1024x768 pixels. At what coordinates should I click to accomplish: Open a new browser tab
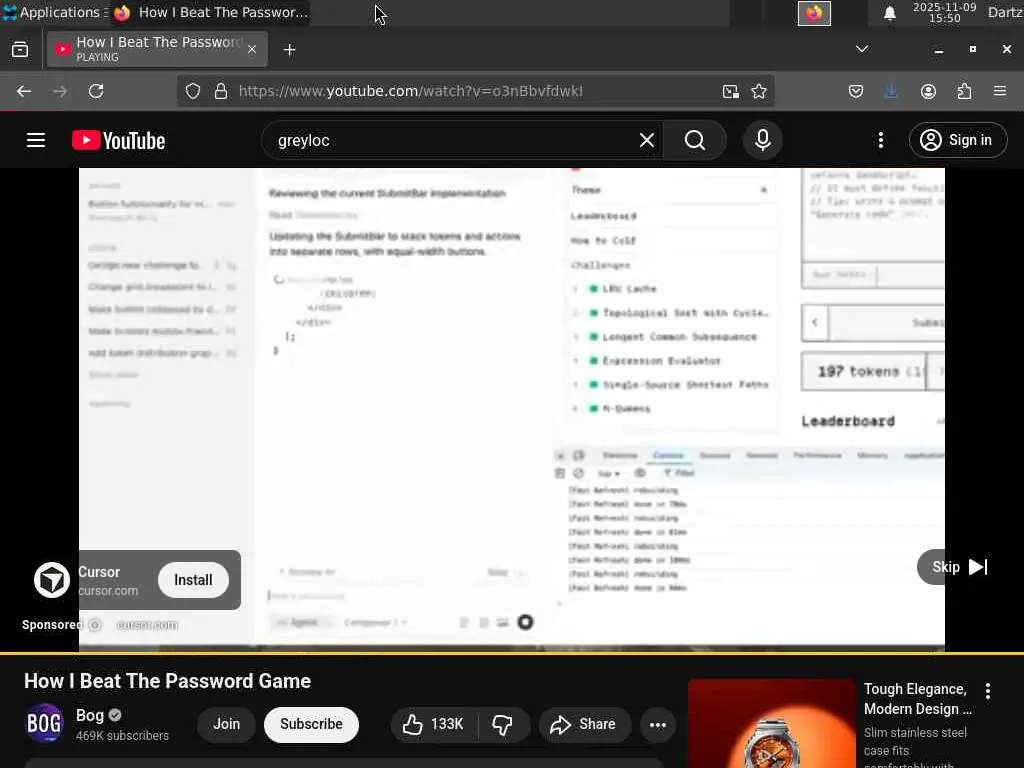click(289, 50)
